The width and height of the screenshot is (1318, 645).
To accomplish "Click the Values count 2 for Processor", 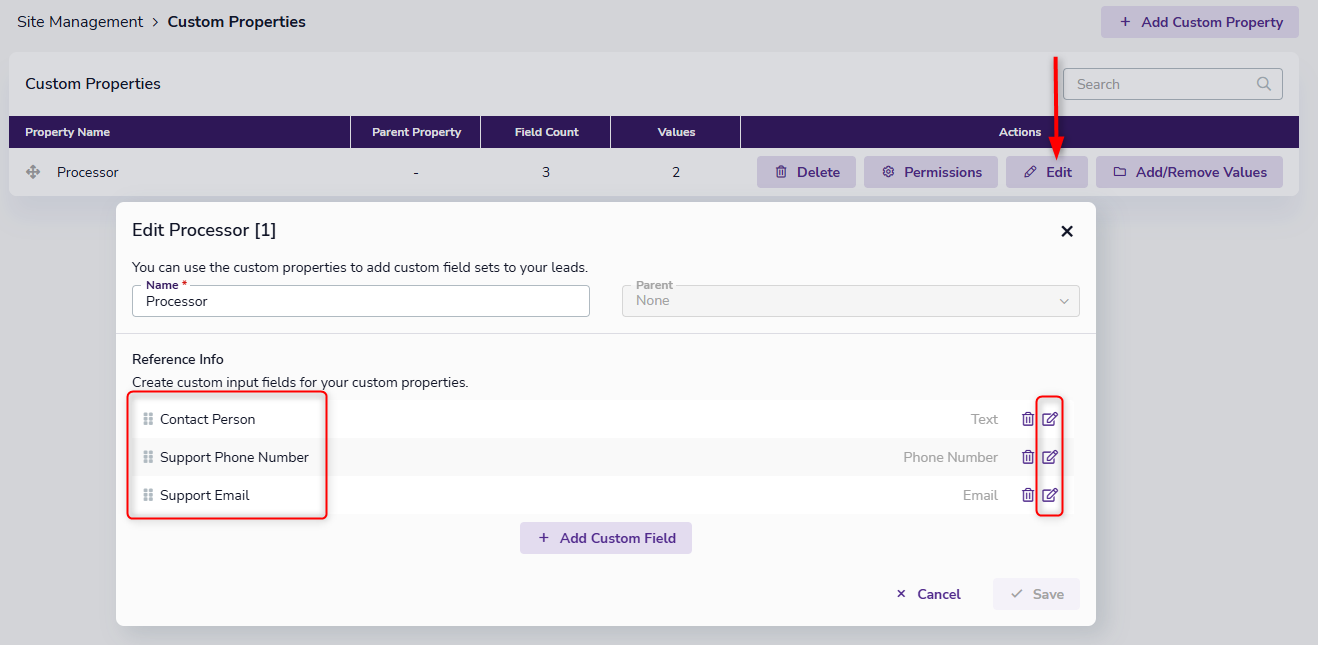I will pos(676,172).
